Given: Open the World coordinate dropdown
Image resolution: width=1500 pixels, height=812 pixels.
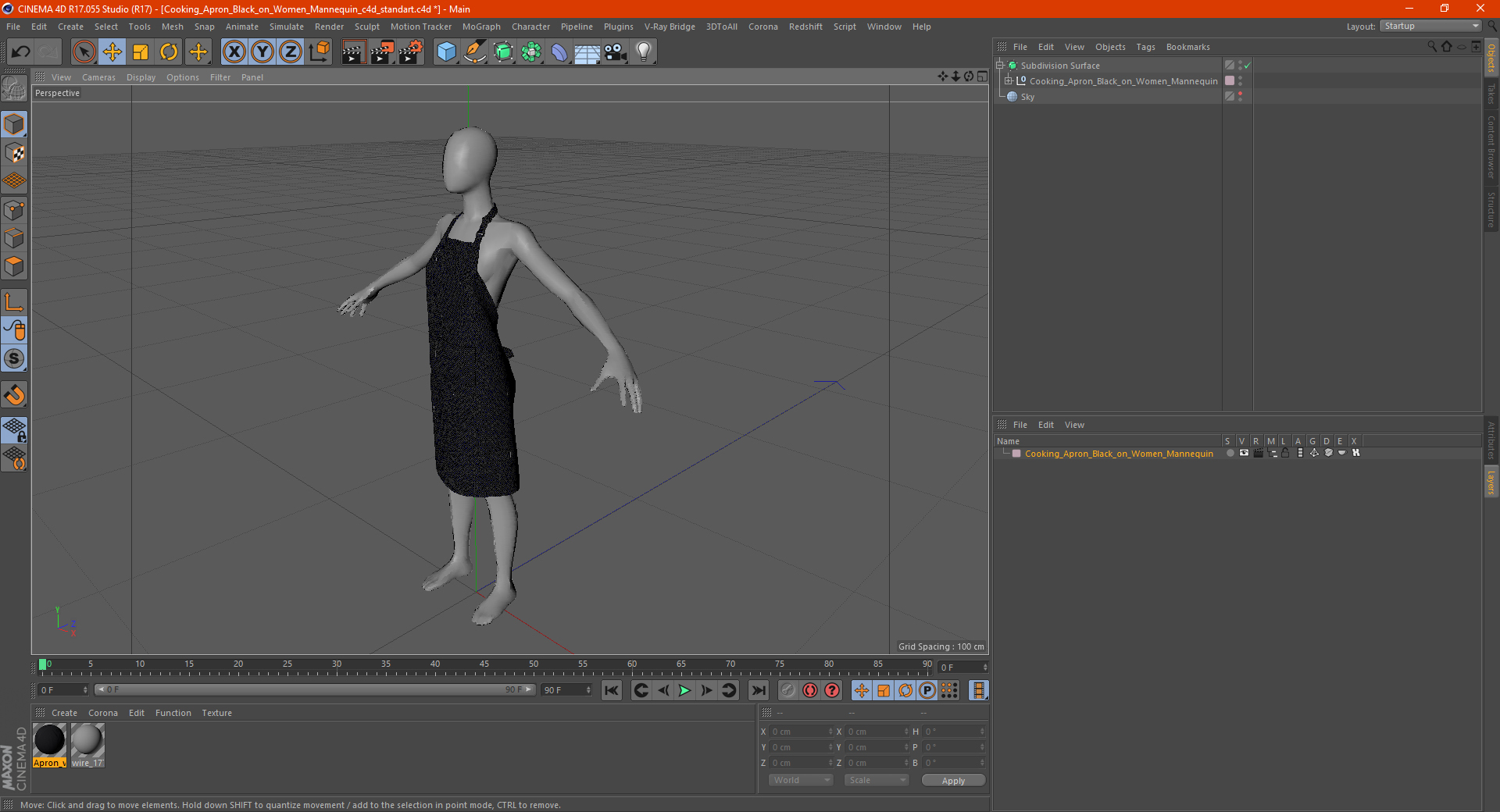Looking at the screenshot, I should pos(801,780).
